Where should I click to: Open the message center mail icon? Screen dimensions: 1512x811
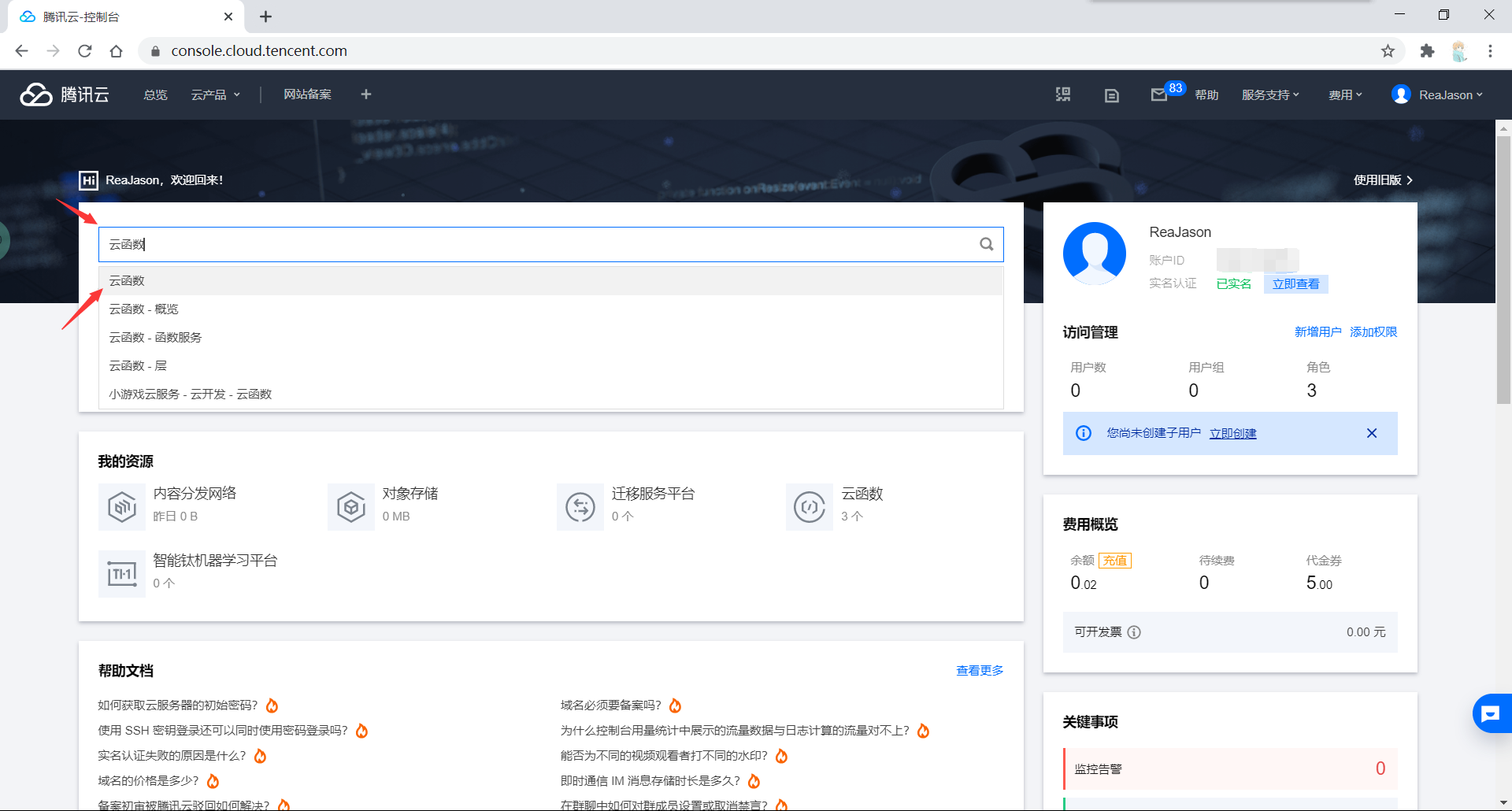(x=1158, y=94)
